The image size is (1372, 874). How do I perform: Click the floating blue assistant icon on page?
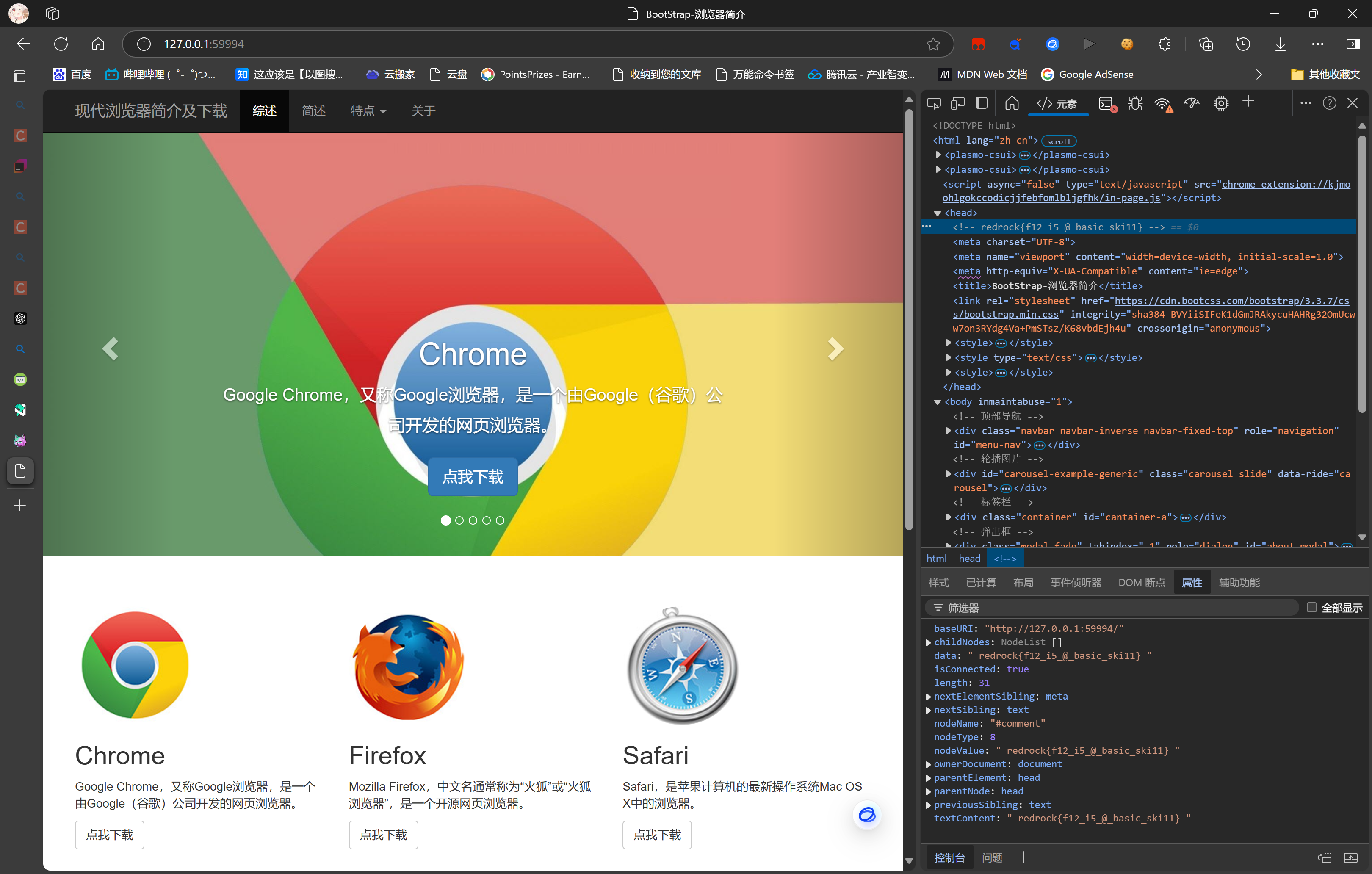(x=867, y=815)
